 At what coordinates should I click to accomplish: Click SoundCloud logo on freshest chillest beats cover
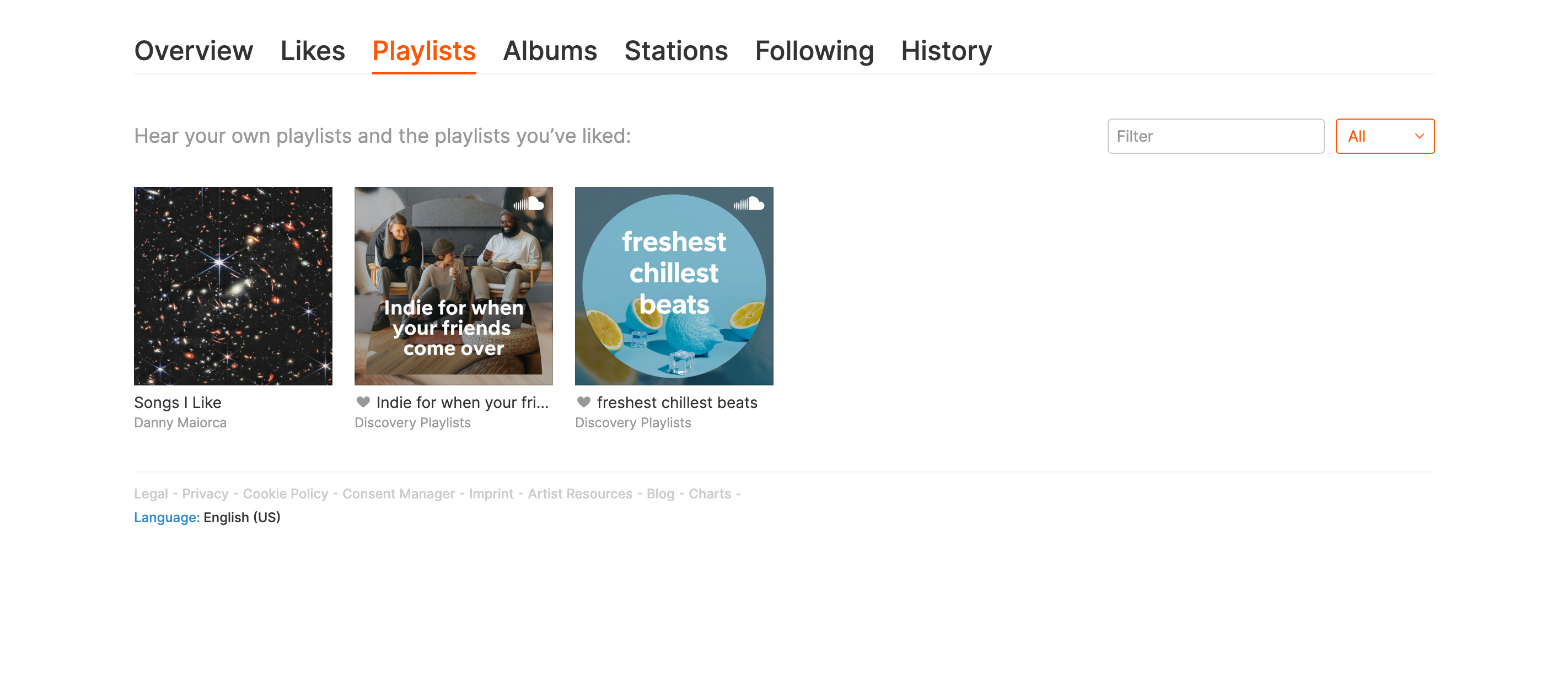(748, 204)
